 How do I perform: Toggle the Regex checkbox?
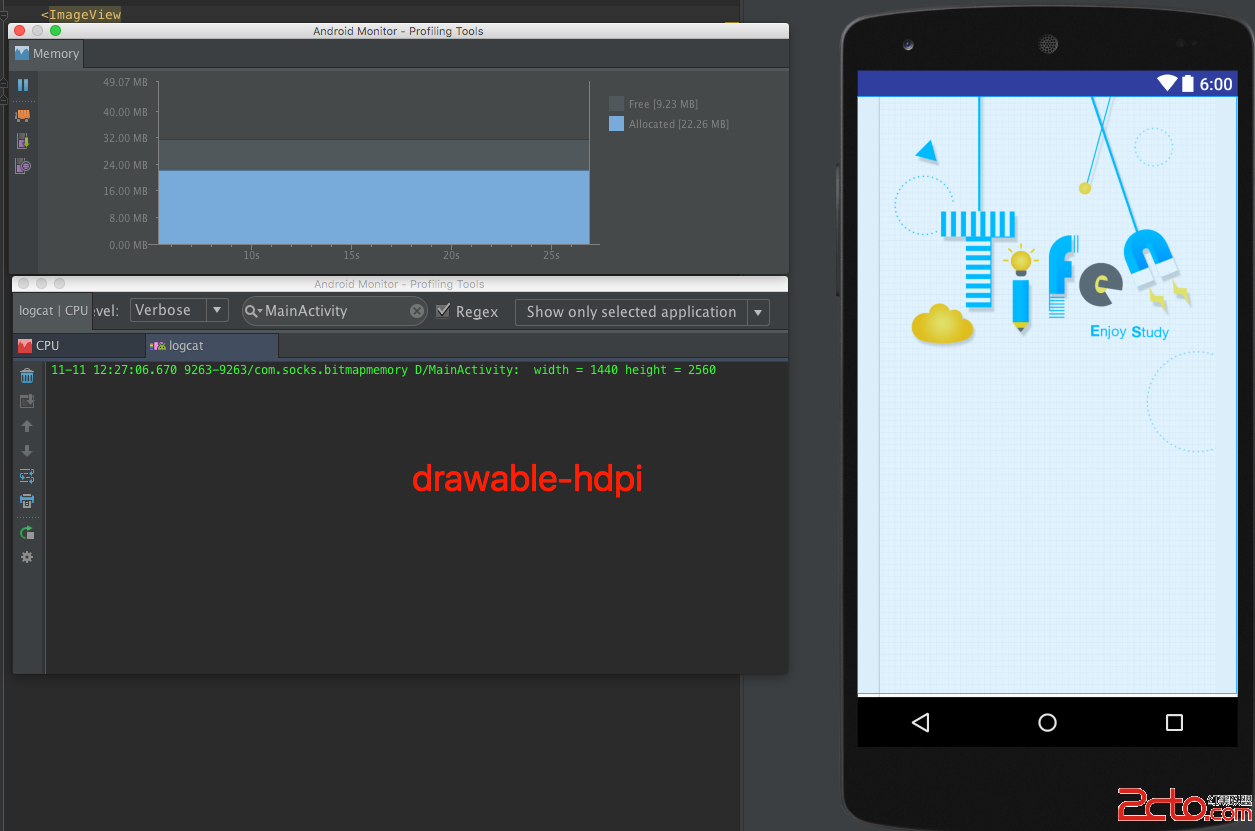click(443, 311)
